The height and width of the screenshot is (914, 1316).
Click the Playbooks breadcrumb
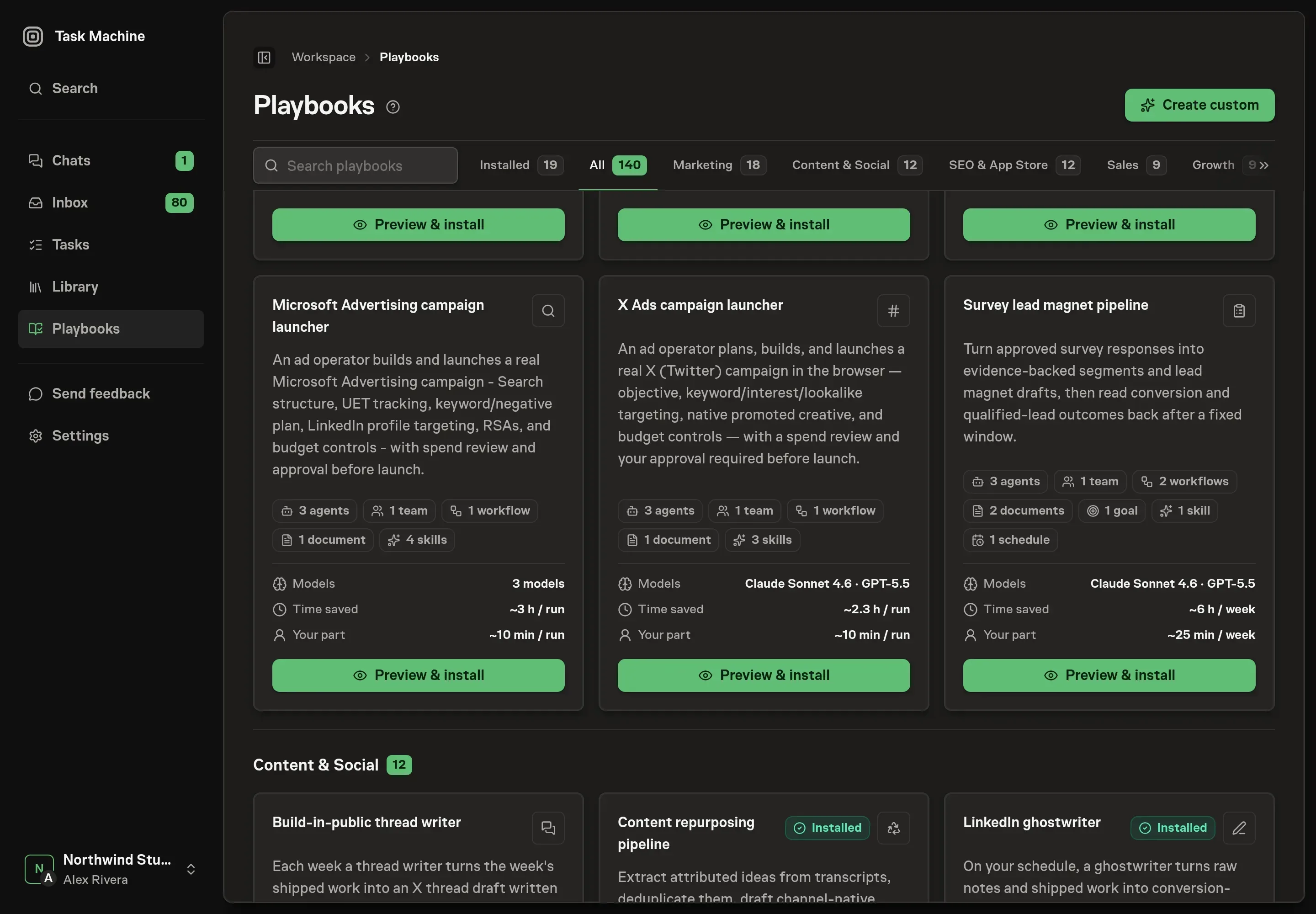pyautogui.click(x=409, y=57)
